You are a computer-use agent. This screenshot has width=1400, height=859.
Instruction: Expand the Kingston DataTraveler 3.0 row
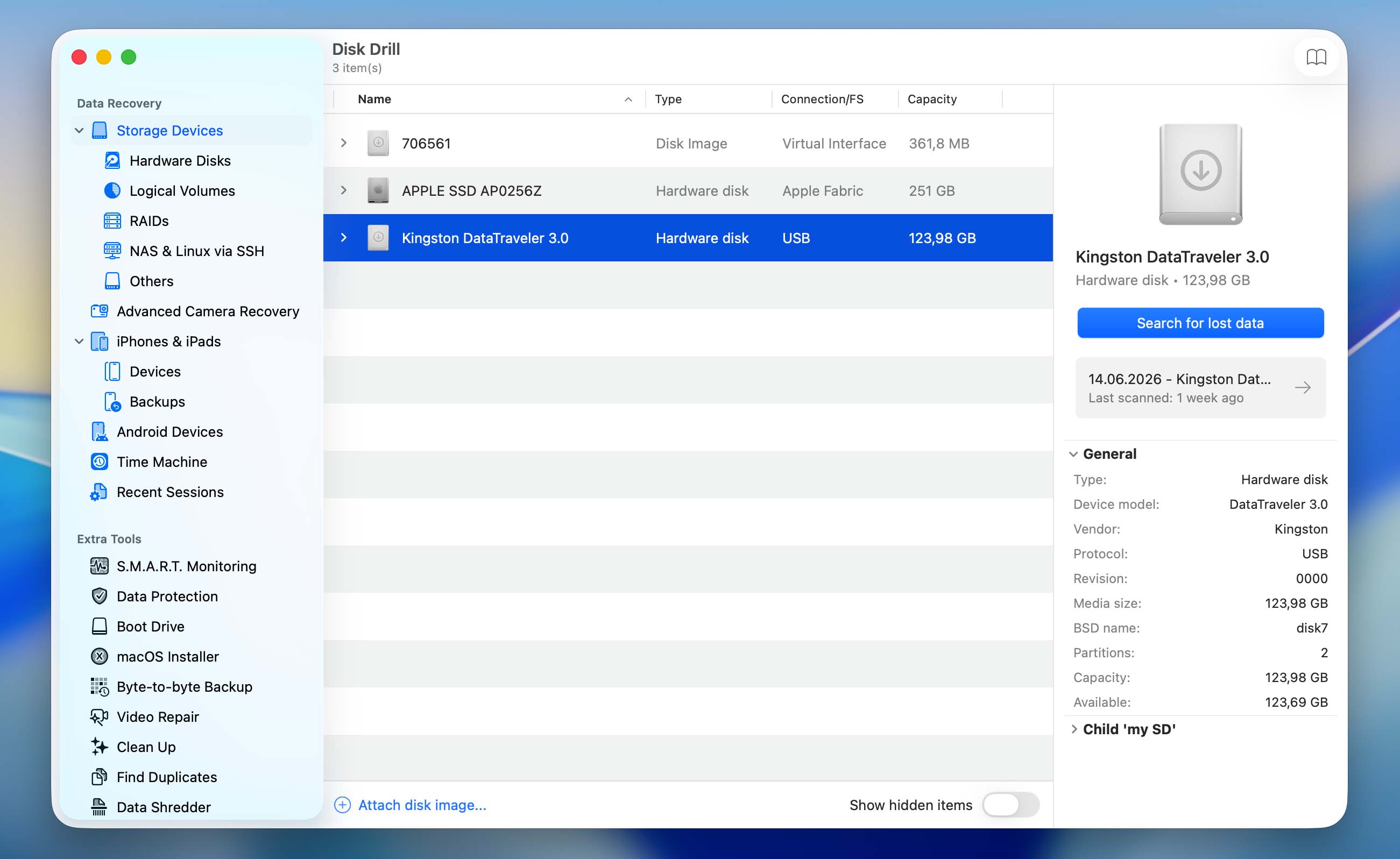click(x=344, y=237)
